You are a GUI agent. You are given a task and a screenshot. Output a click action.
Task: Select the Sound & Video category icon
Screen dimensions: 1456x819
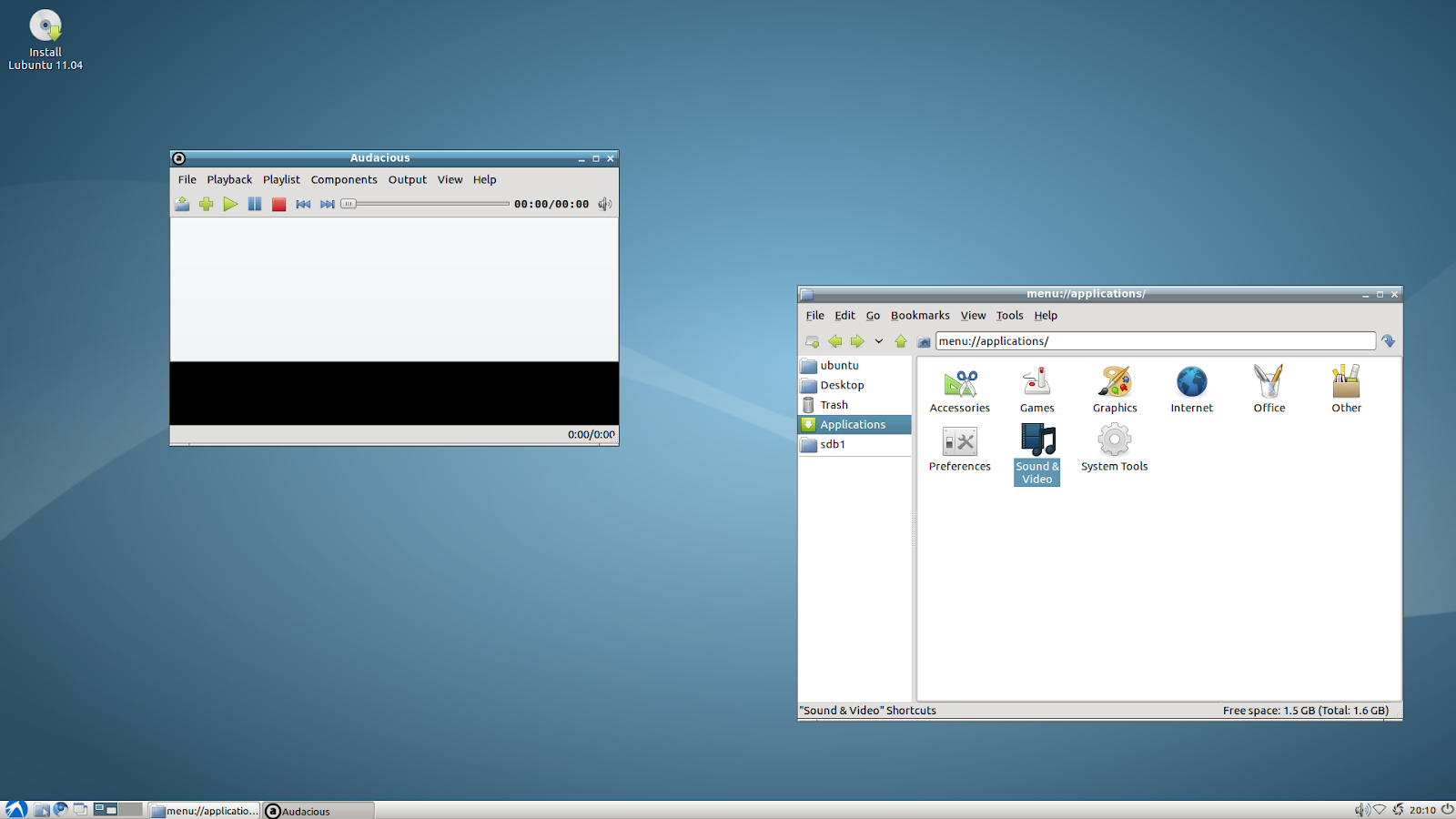(x=1037, y=454)
